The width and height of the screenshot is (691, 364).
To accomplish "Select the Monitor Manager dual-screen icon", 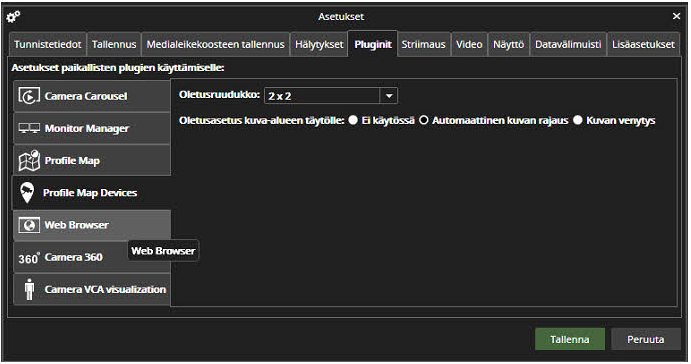I will (29, 128).
